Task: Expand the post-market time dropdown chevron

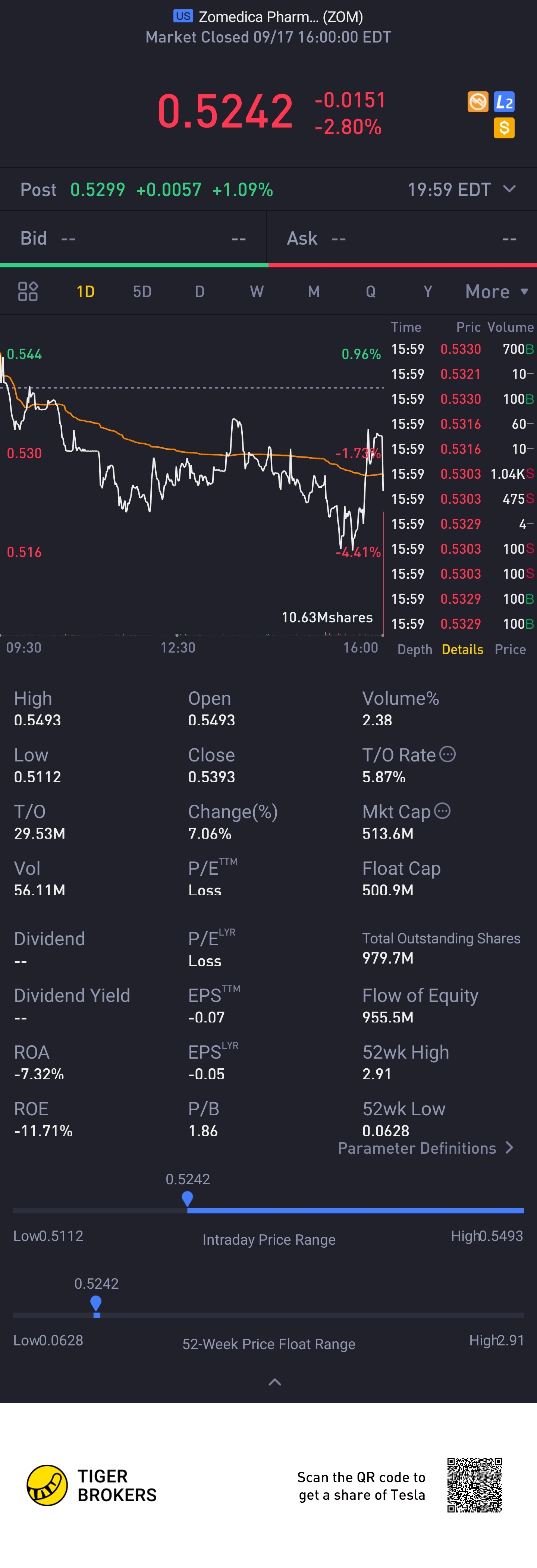Action: 510,189
